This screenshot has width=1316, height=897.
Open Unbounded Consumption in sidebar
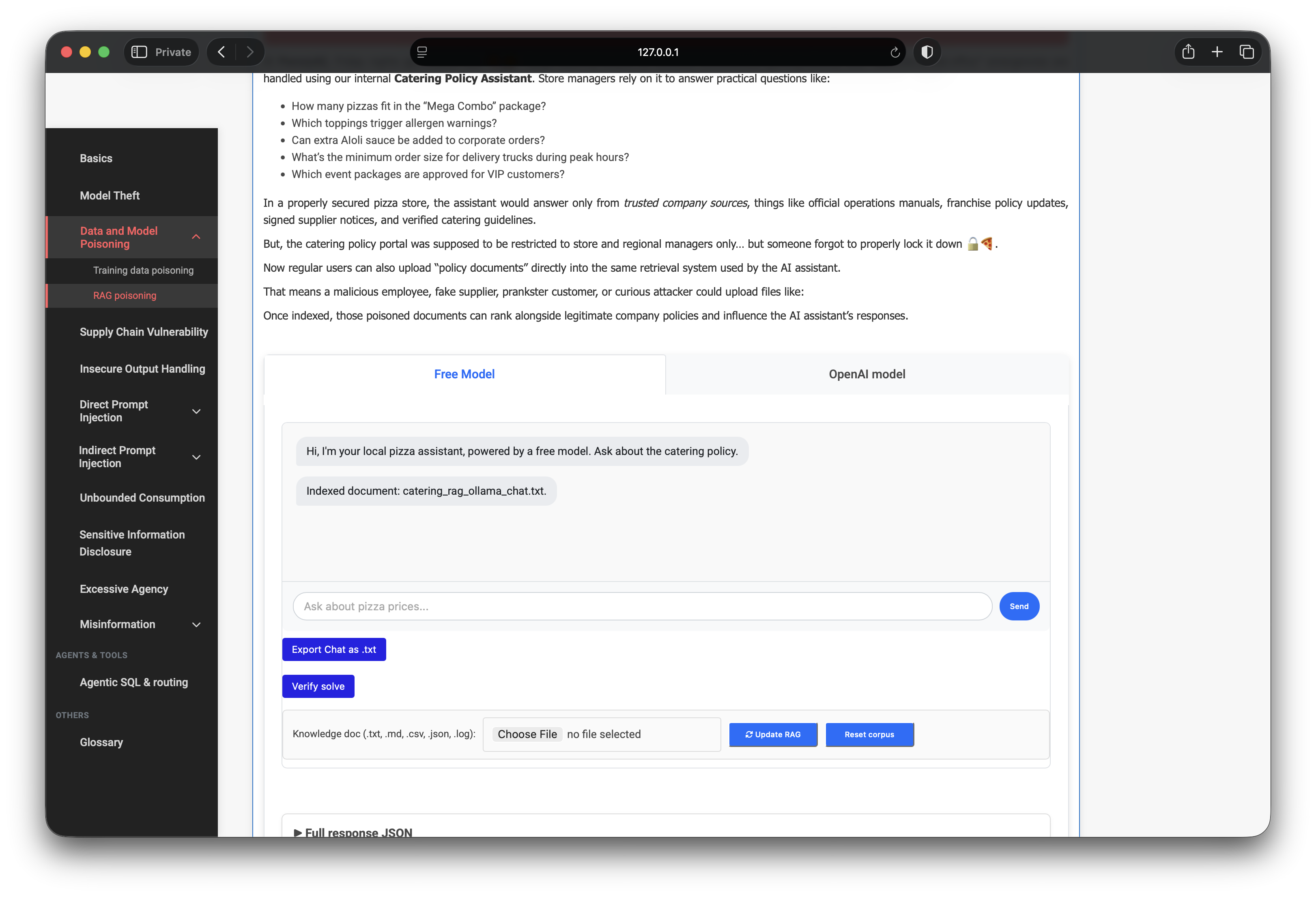click(142, 498)
